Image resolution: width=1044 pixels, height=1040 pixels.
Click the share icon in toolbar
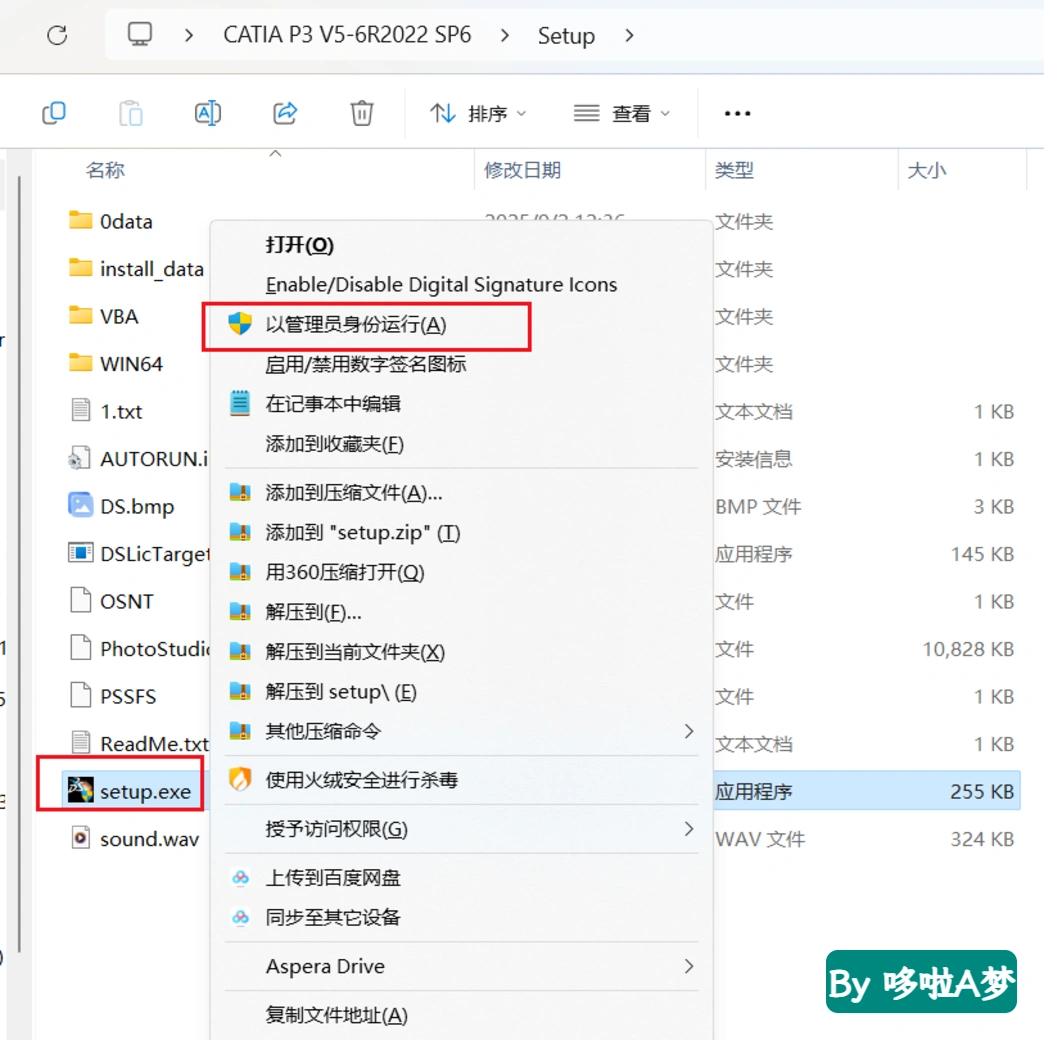(285, 113)
